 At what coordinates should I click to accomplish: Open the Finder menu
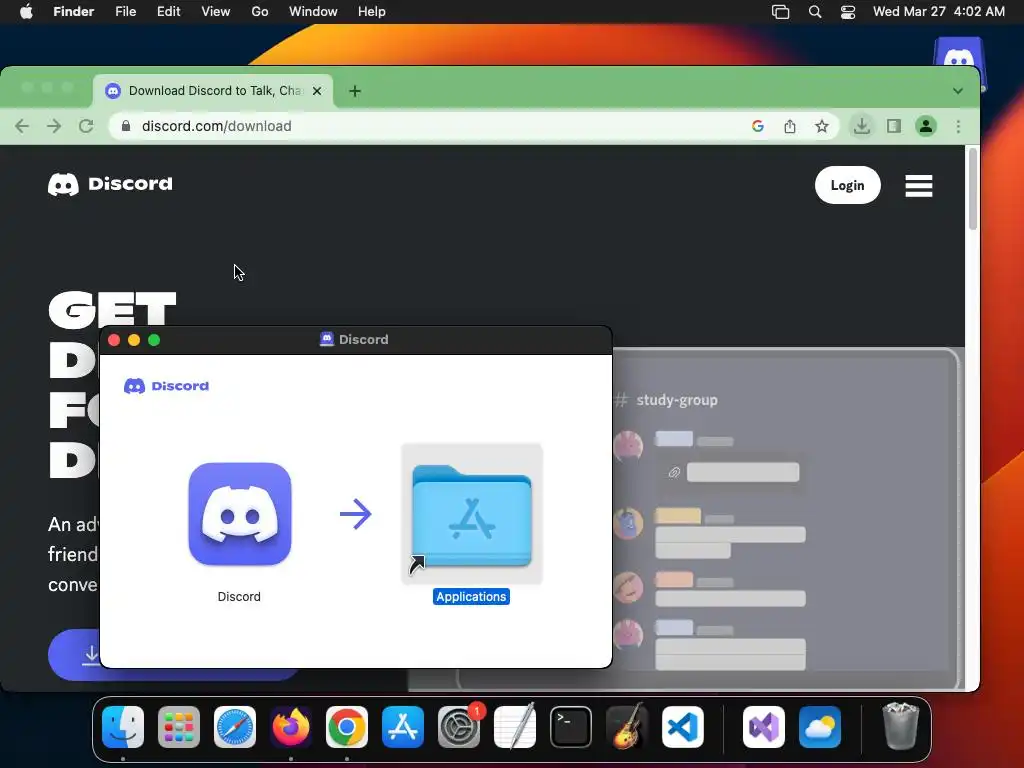click(x=73, y=12)
